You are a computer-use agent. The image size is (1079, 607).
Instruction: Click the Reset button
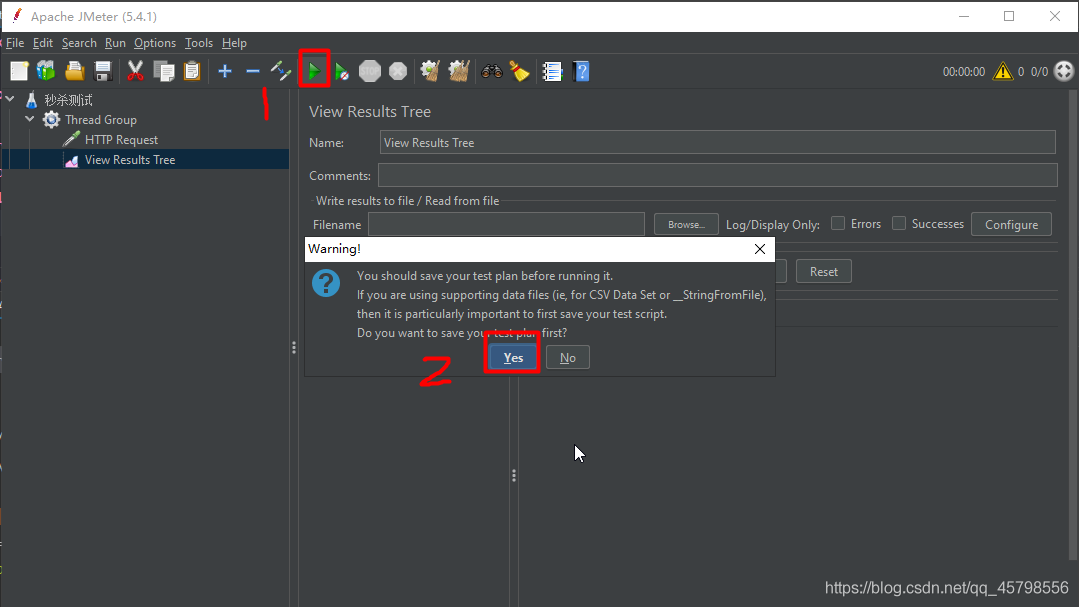[x=824, y=271]
